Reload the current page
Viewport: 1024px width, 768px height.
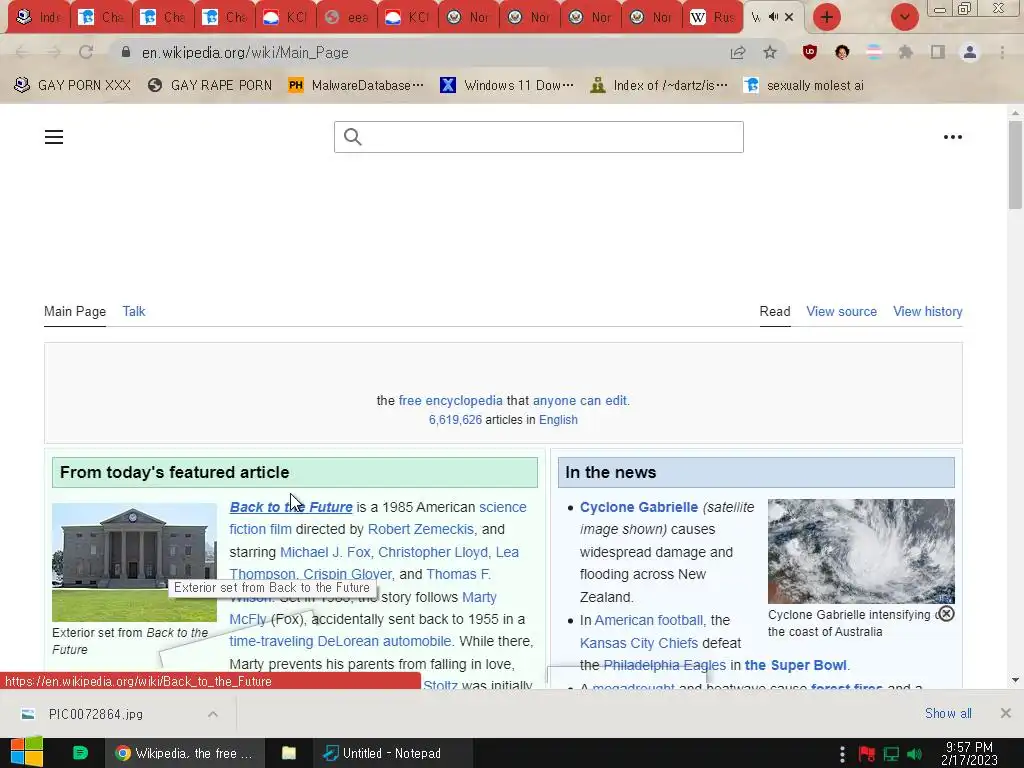click(86, 52)
